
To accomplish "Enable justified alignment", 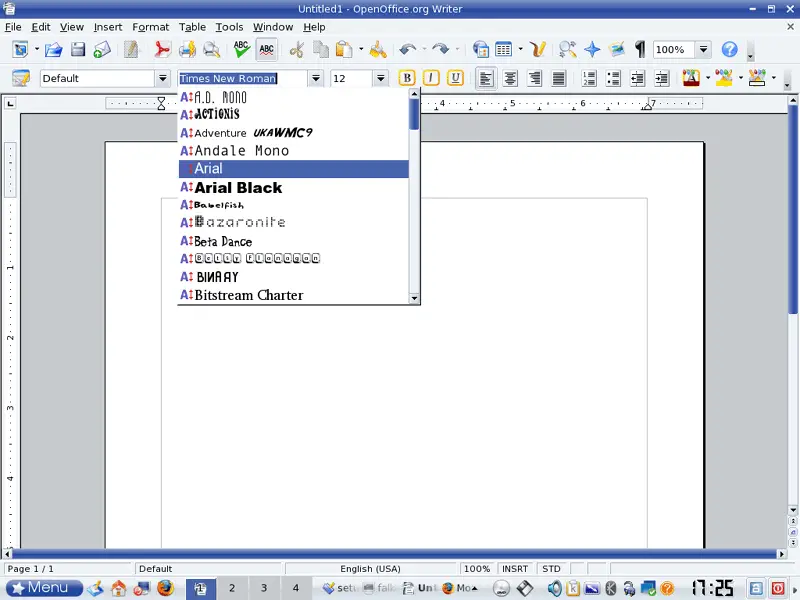I will click(559, 78).
